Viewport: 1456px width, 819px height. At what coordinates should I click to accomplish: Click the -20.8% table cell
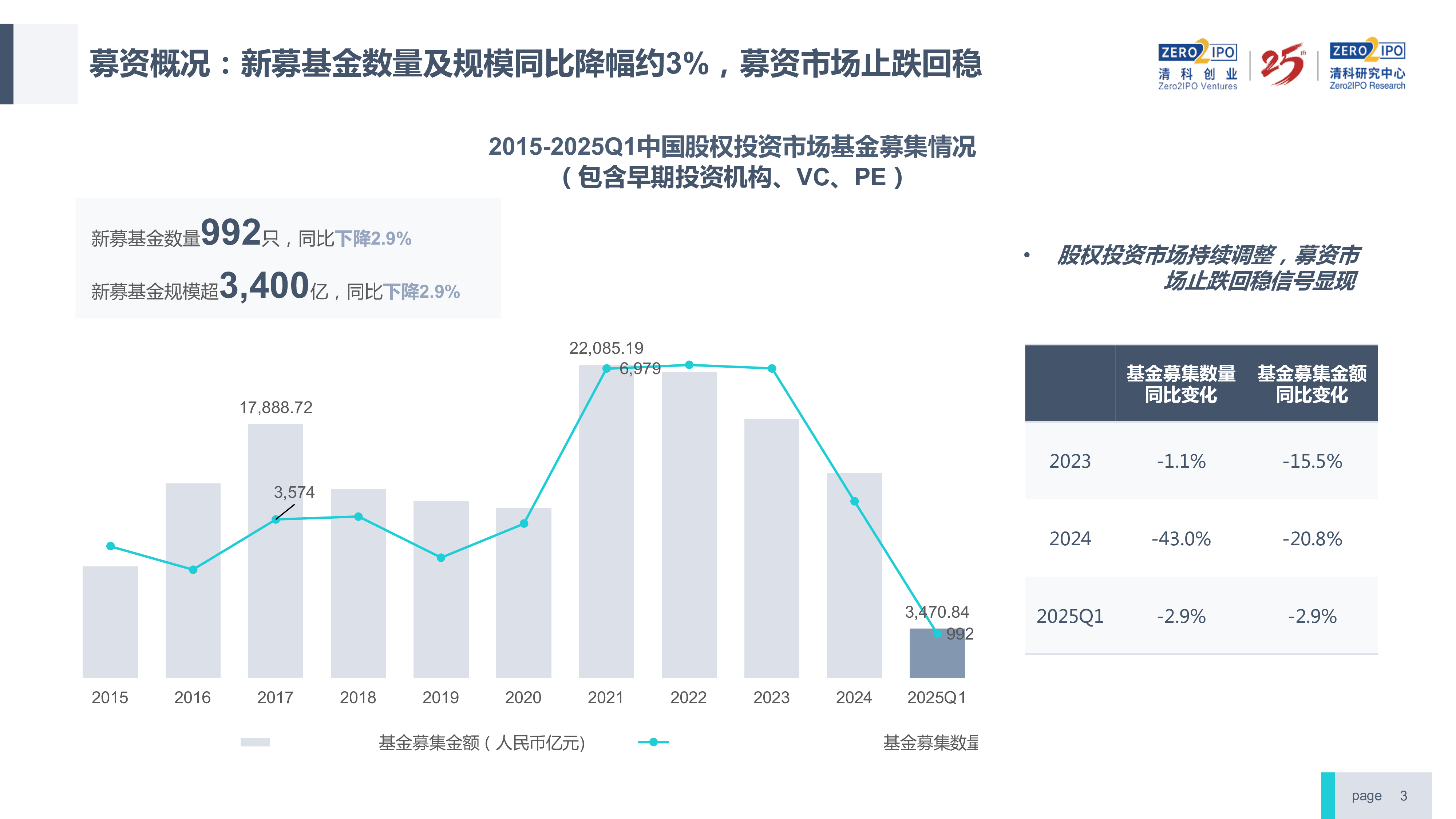(x=1312, y=539)
